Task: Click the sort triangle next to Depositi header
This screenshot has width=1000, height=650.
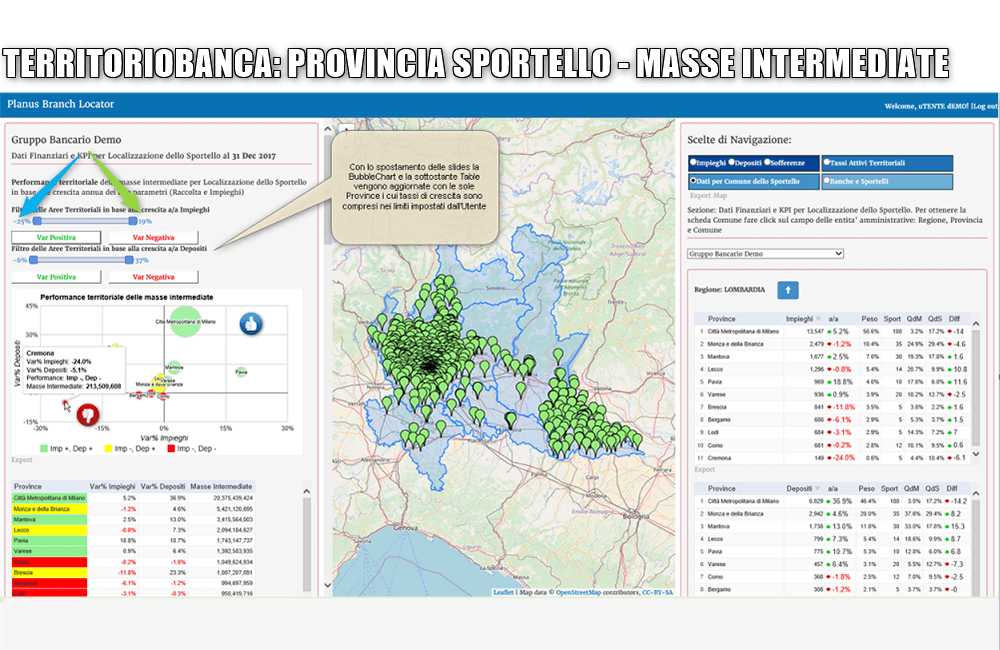Action: [818, 489]
